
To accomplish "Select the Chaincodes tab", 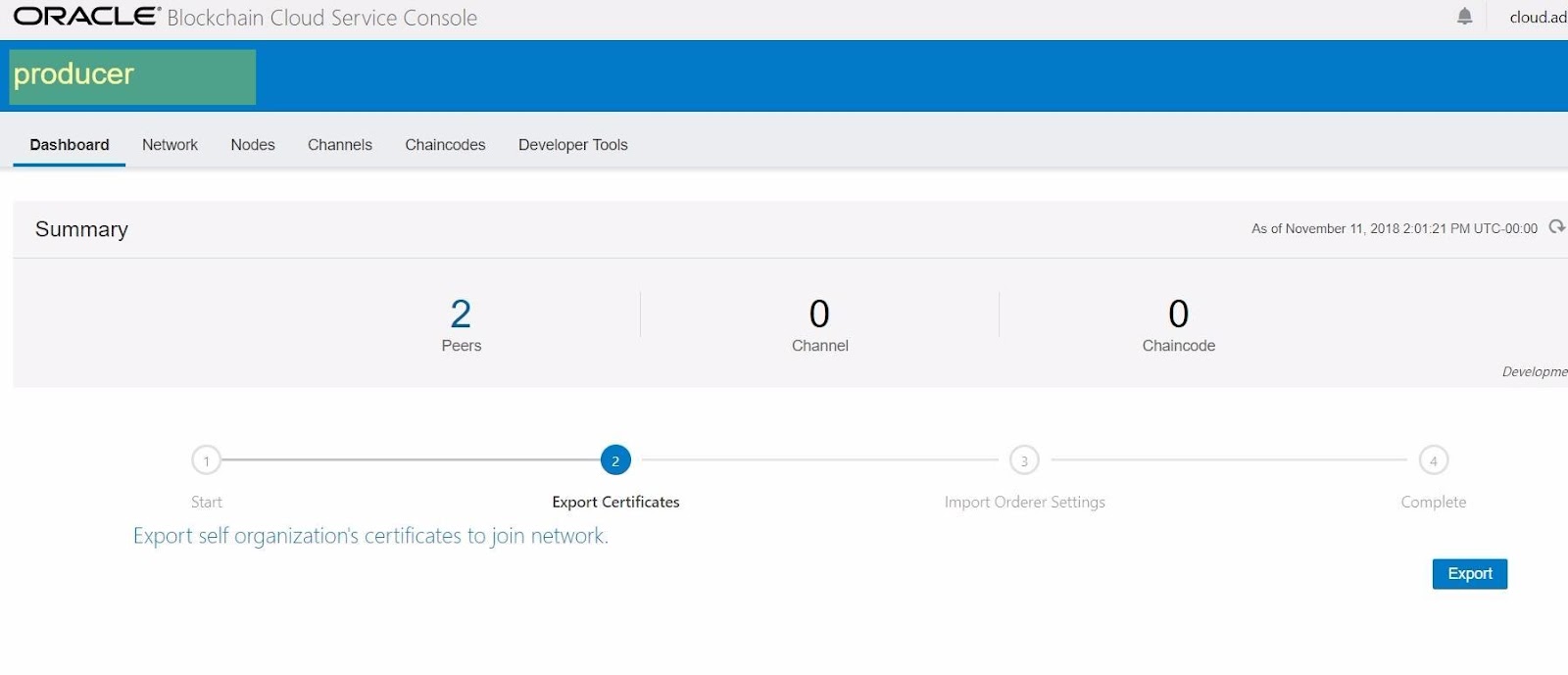I will [x=445, y=145].
